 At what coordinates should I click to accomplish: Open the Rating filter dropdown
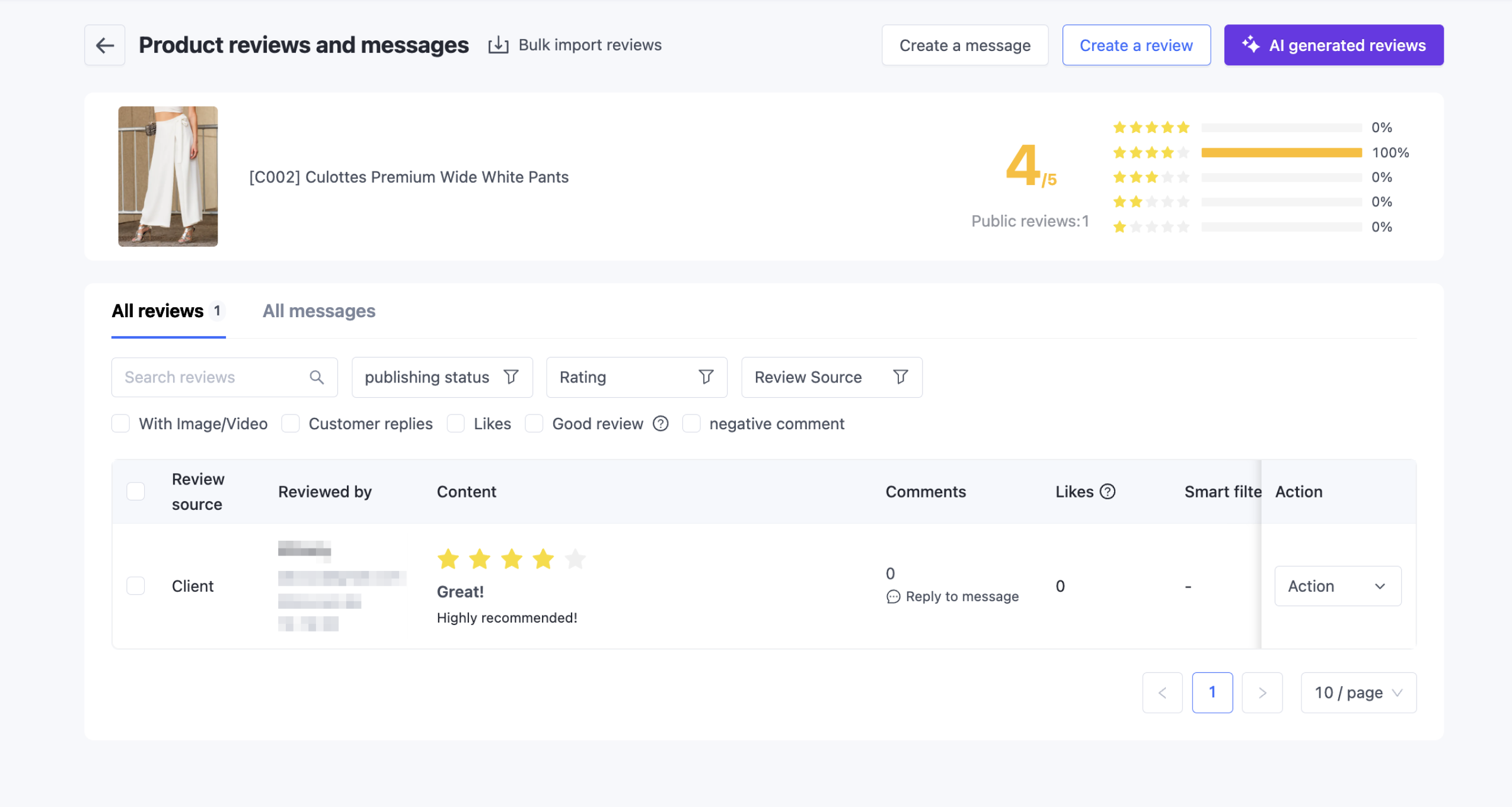click(636, 377)
